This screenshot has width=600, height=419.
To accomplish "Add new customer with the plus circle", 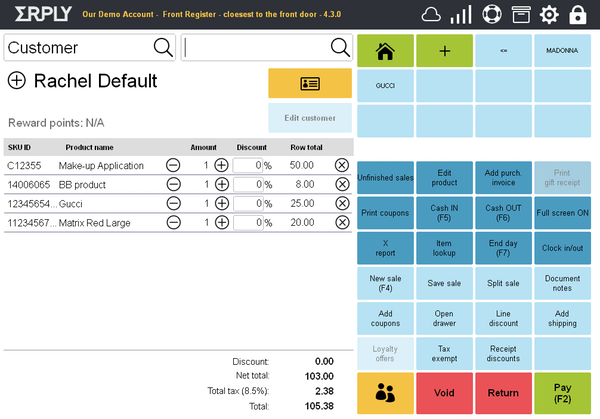I will [16, 81].
